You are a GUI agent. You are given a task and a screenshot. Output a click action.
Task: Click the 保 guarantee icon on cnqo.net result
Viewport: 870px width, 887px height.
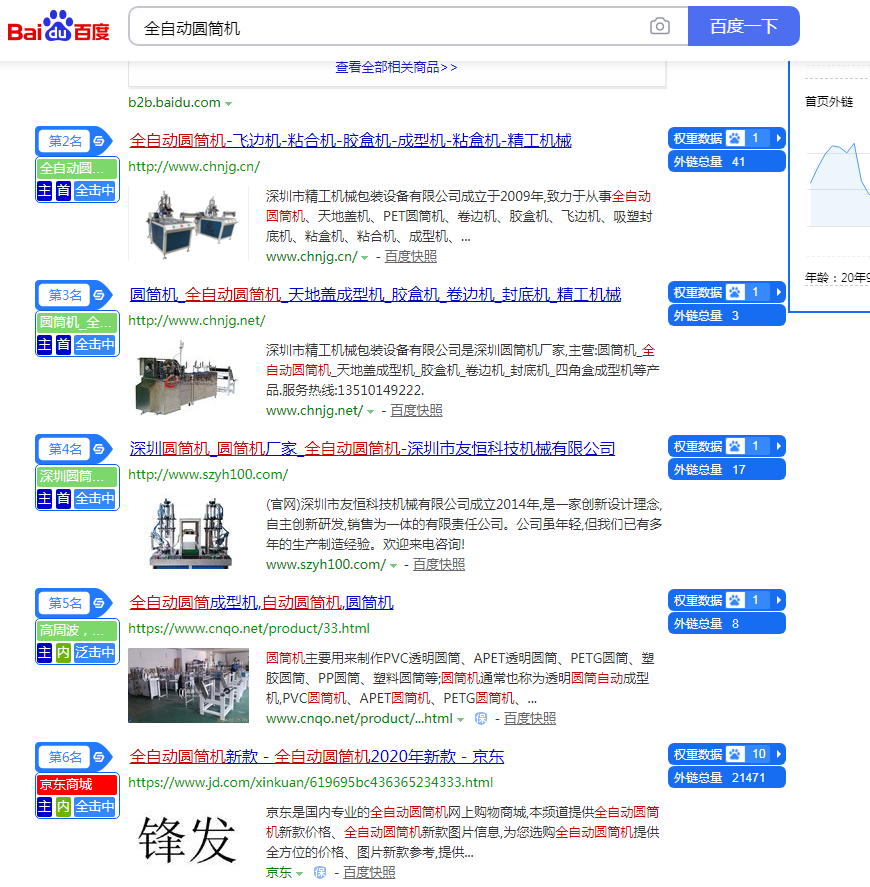point(481,718)
